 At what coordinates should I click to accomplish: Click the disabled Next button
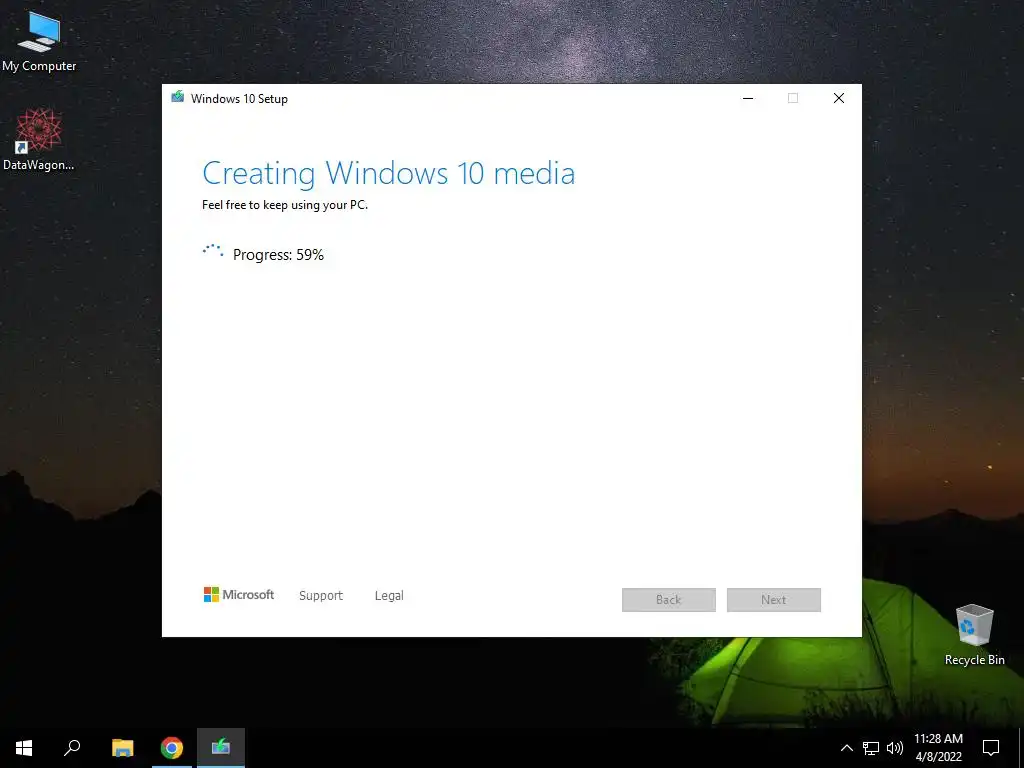[774, 600]
